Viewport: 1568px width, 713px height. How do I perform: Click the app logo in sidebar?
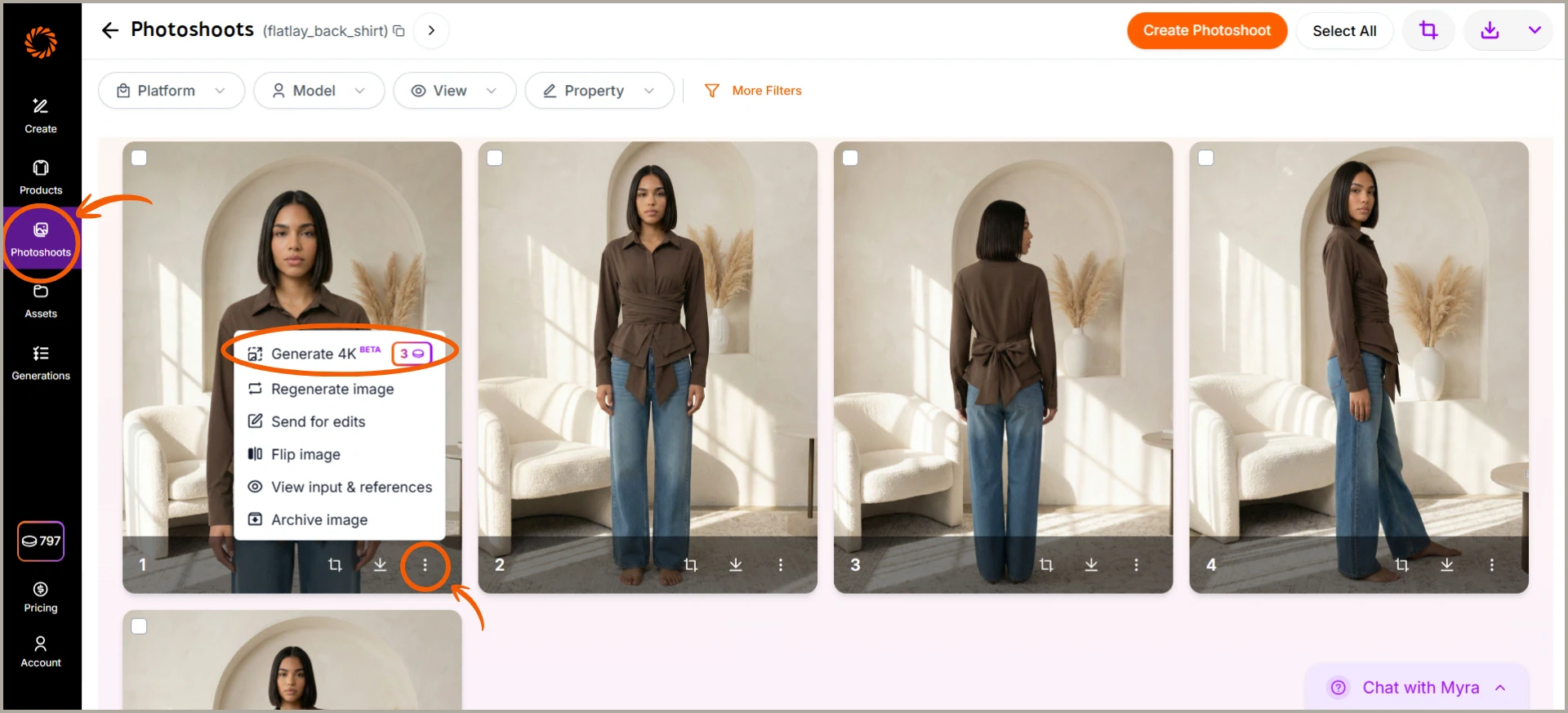click(41, 42)
